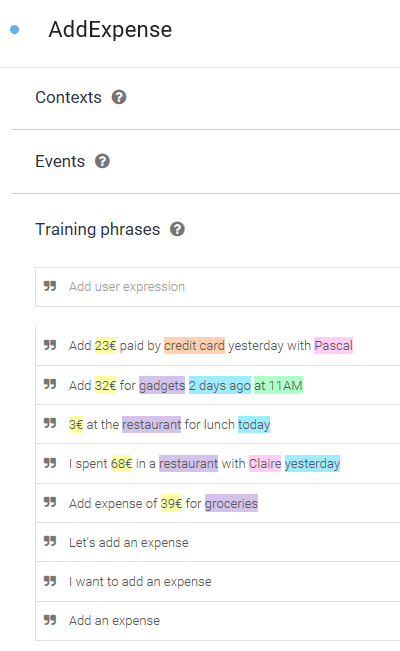The image size is (400, 651).
Task: Expand the Contexts section
Action: (69, 97)
